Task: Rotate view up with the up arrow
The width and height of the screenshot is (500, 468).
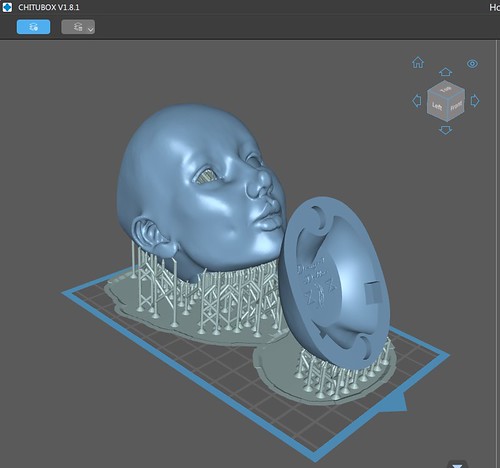Action: coord(445,72)
